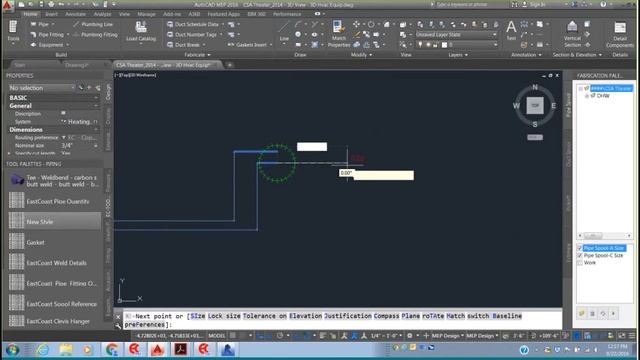This screenshot has height=360, width=640.
Task: Open the Gaskets Insert dropdown
Action: [x=271, y=45]
